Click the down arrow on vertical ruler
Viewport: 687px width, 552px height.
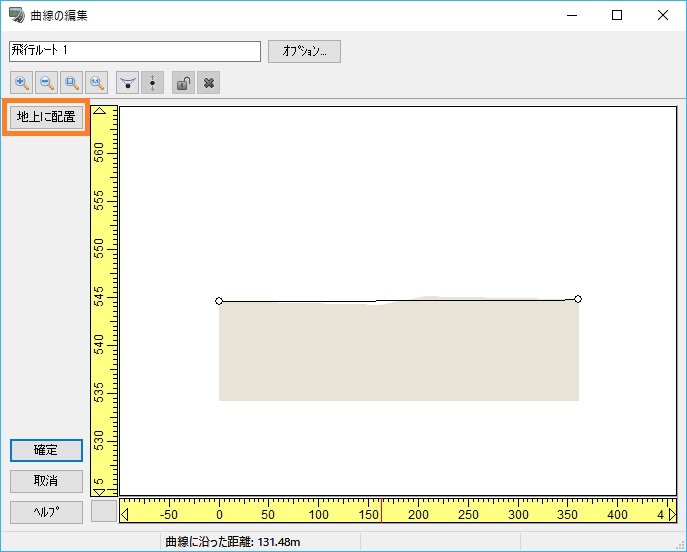click(x=100, y=492)
